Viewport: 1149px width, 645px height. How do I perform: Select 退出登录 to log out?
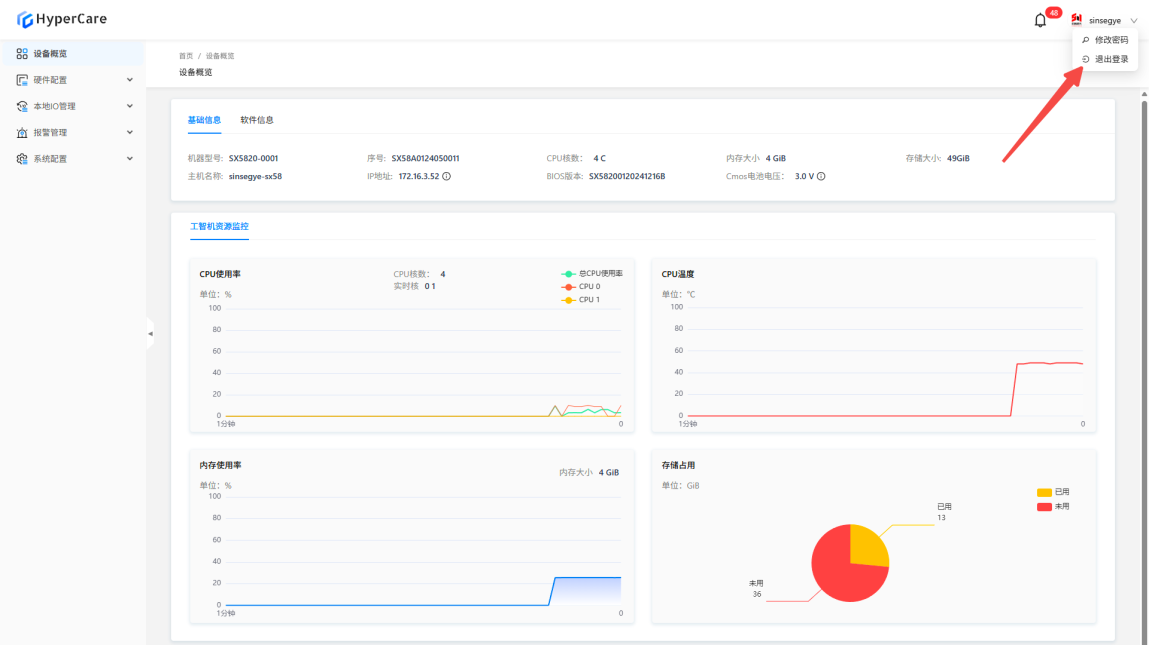[x=1111, y=59]
